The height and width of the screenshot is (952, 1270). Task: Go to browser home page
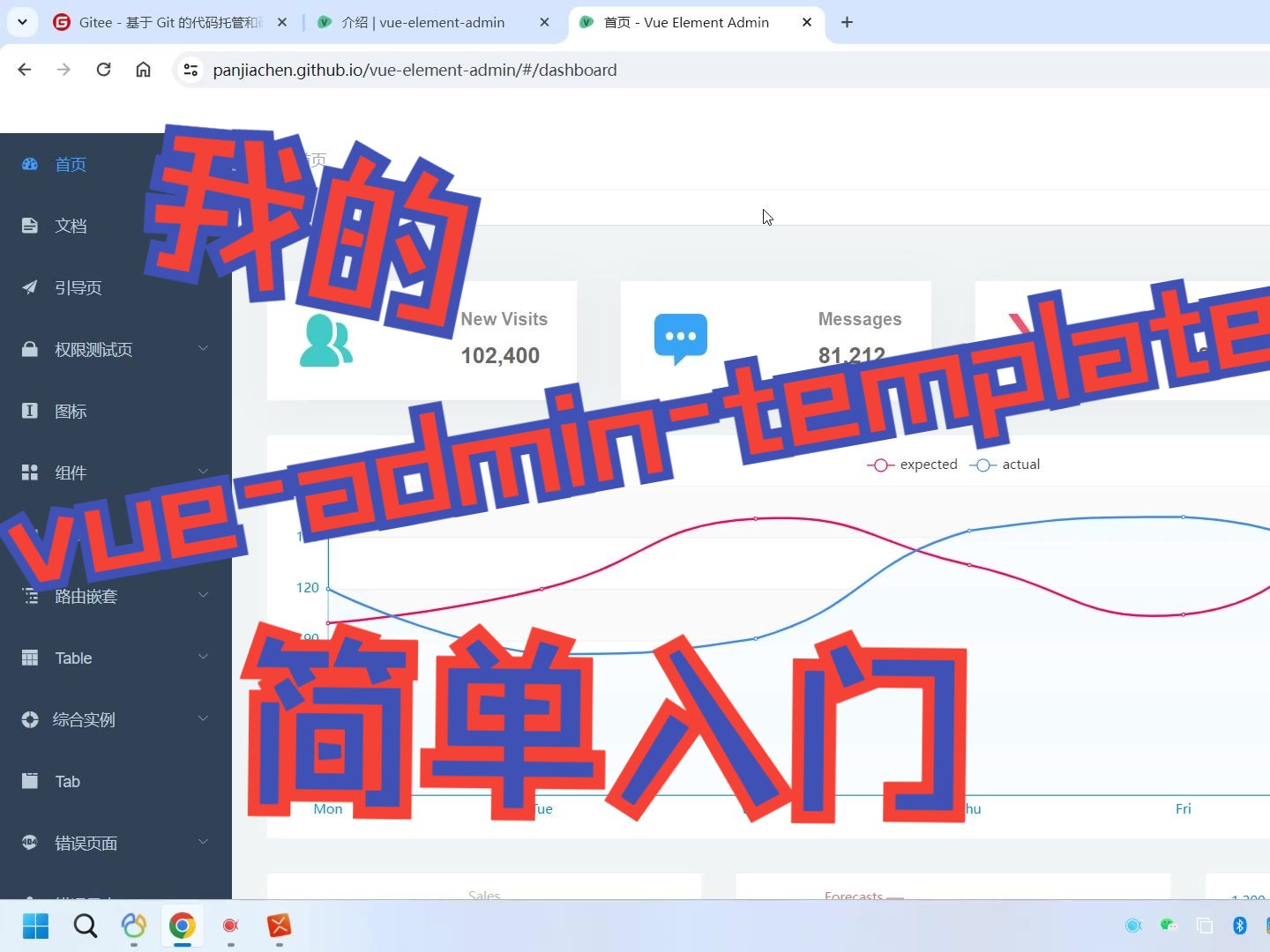[143, 70]
